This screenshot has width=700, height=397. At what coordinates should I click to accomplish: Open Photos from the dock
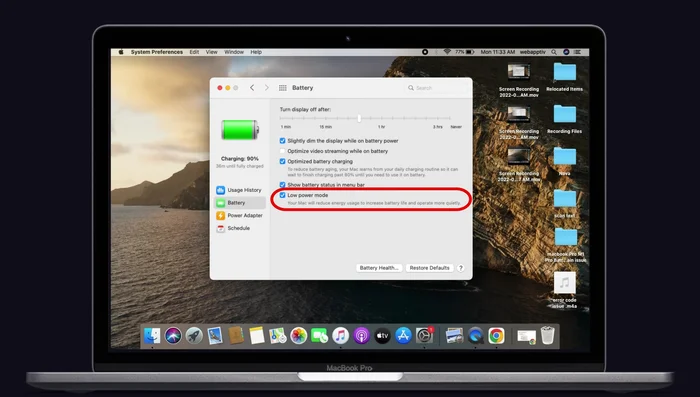(x=299, y=335)
